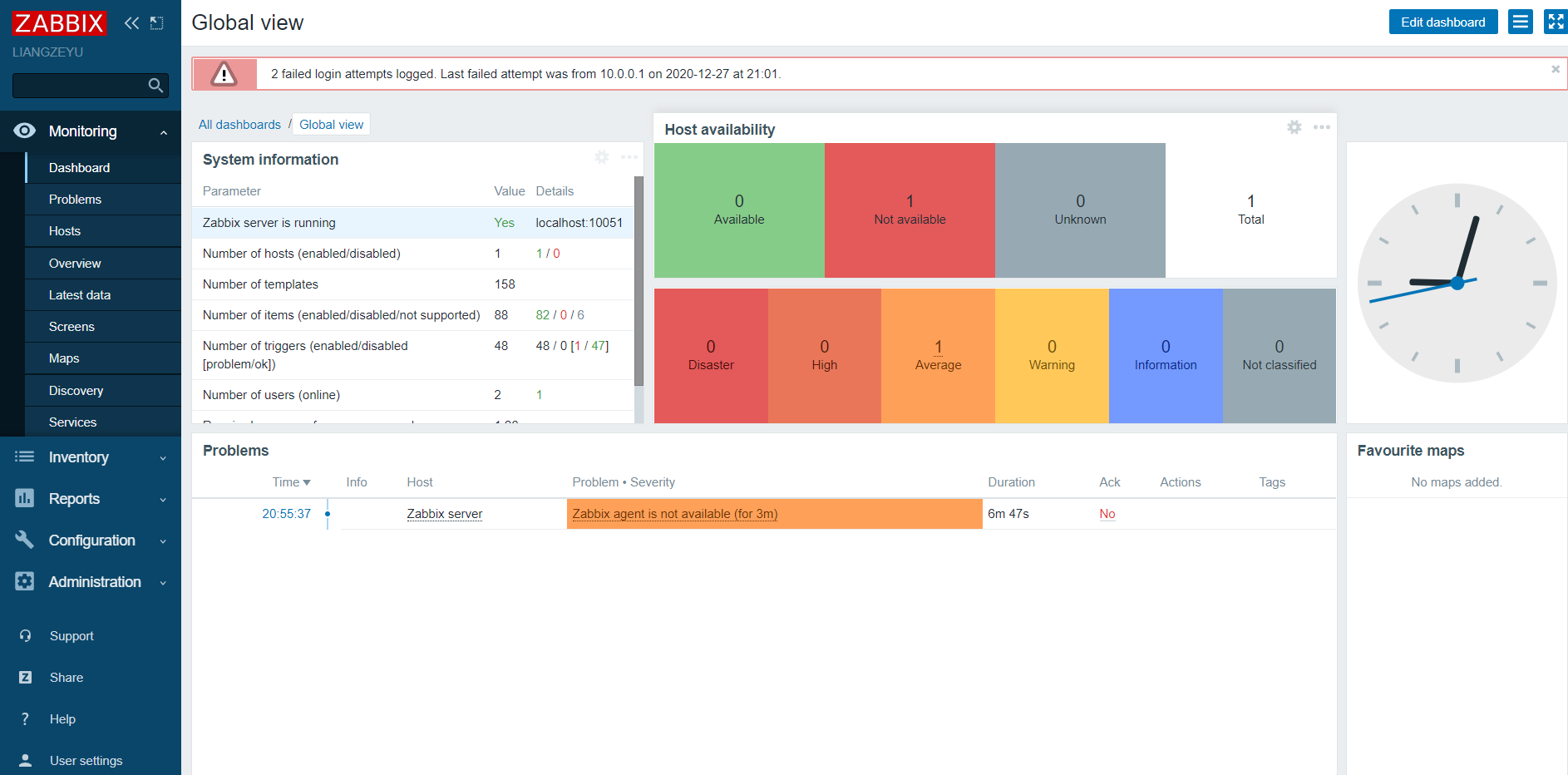Open Hosts in Monitoring submenu
Screen dimensions: 1568x775
(103, 231)
